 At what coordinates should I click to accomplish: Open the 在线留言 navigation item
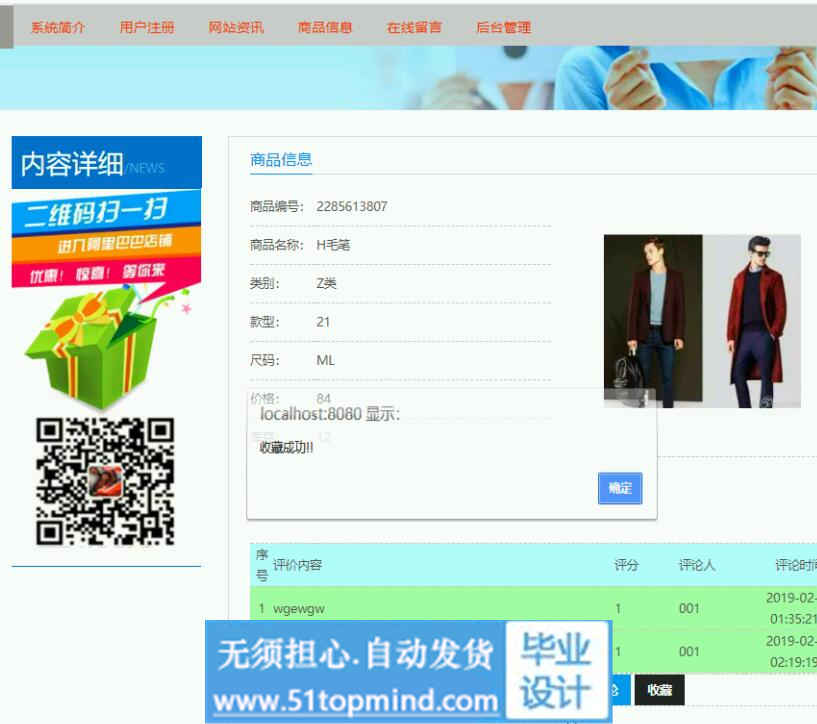[414, 27]
